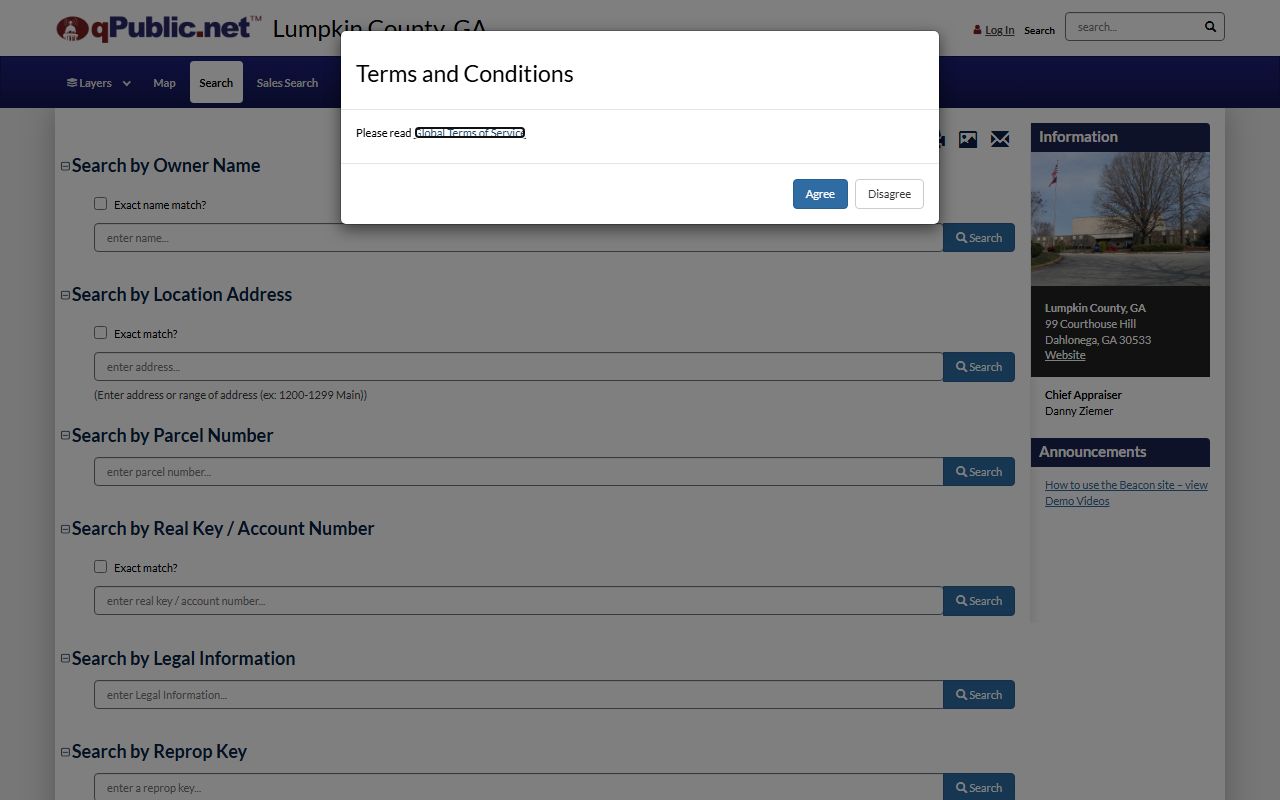Click the Agree button in Terms dialog
The image size is (1280, 800).
coord(820,194)
